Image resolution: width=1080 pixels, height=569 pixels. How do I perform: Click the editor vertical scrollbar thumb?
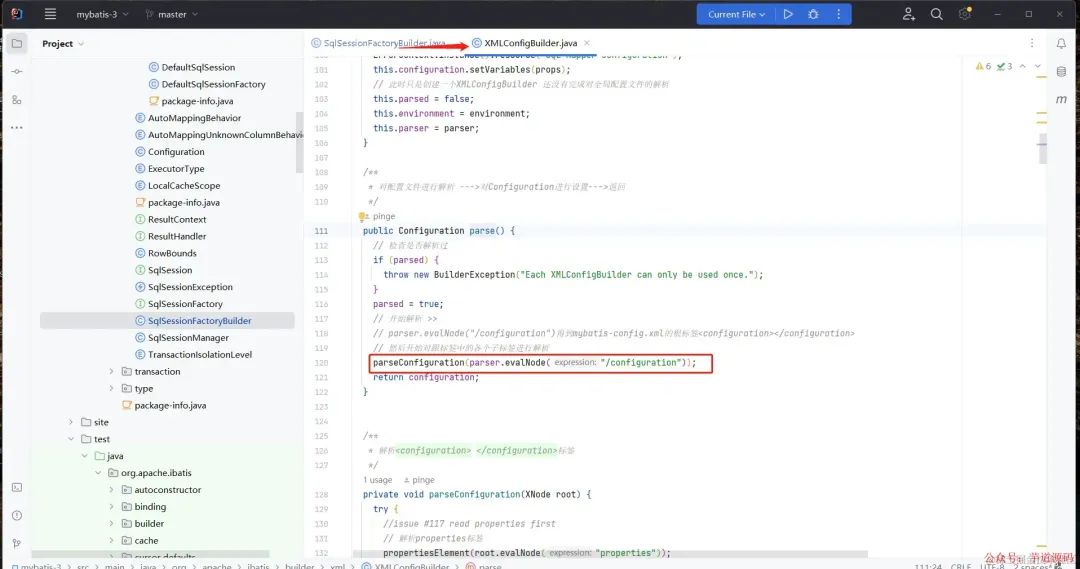coord(1043,148)
